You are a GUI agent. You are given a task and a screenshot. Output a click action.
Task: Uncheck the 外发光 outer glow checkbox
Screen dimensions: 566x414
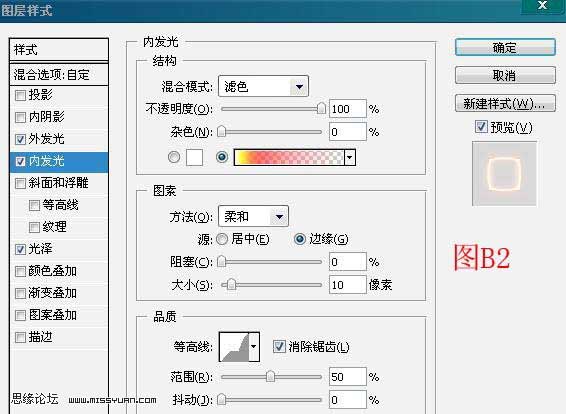pyautogui.click(x=20, y=139)
